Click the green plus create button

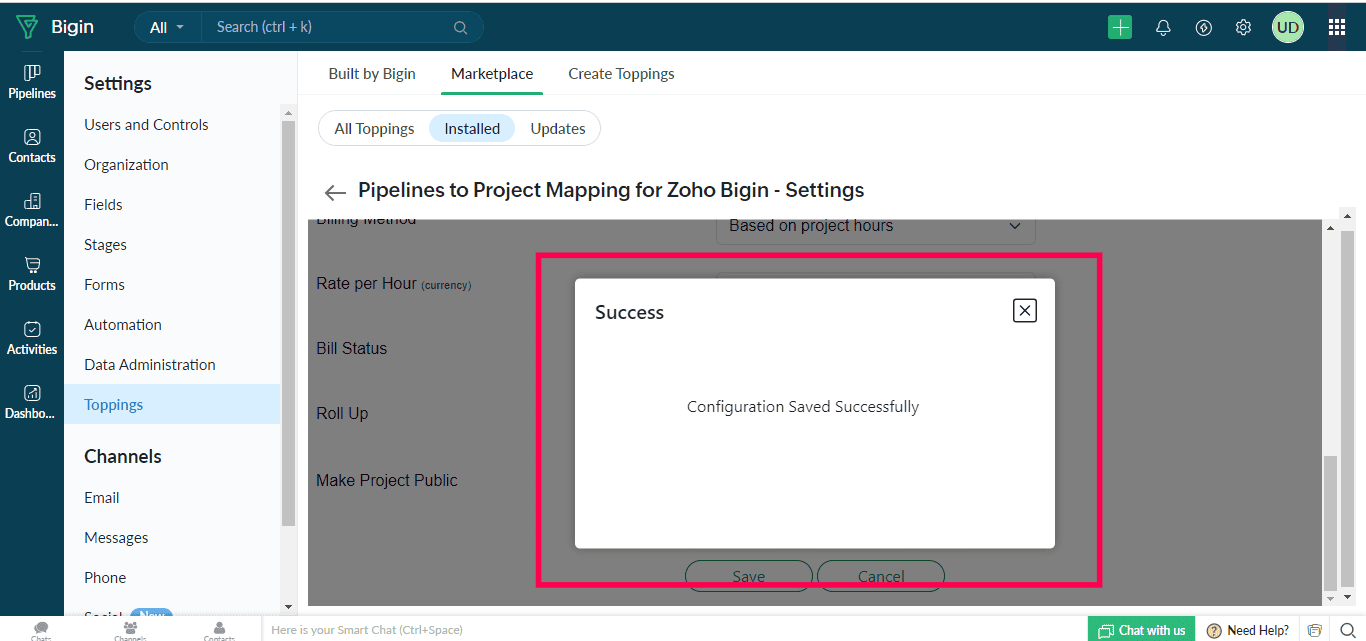(1120, 28)
